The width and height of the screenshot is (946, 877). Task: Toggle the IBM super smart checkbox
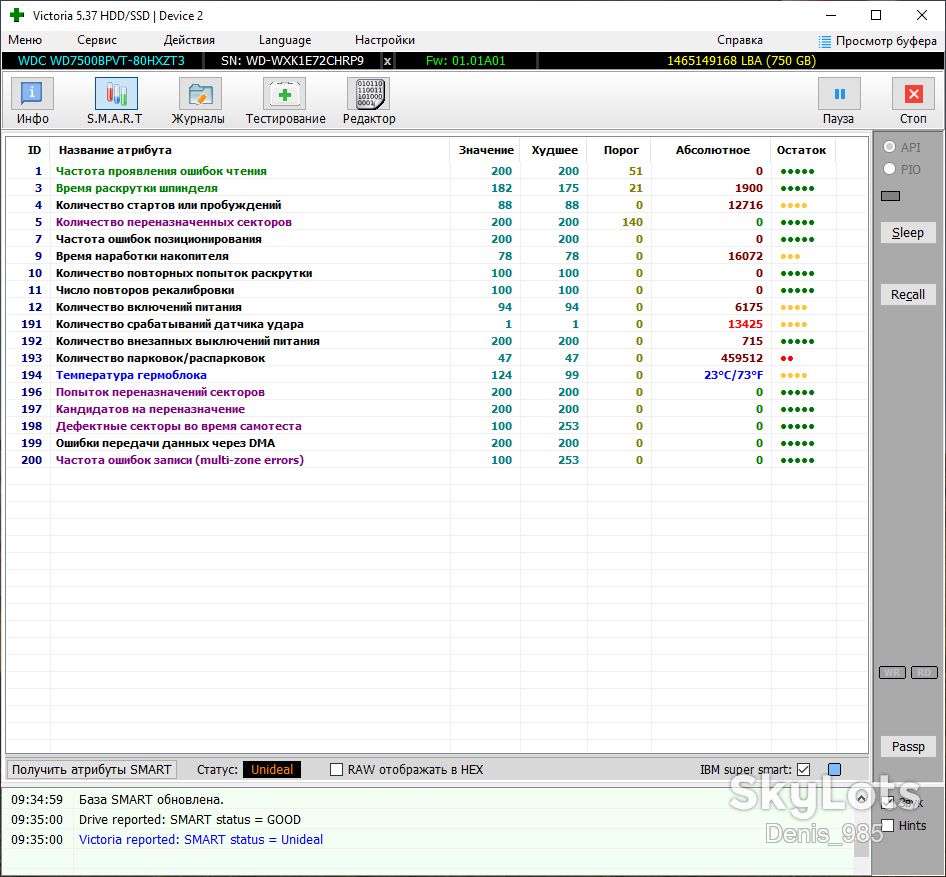click(803, 770)
